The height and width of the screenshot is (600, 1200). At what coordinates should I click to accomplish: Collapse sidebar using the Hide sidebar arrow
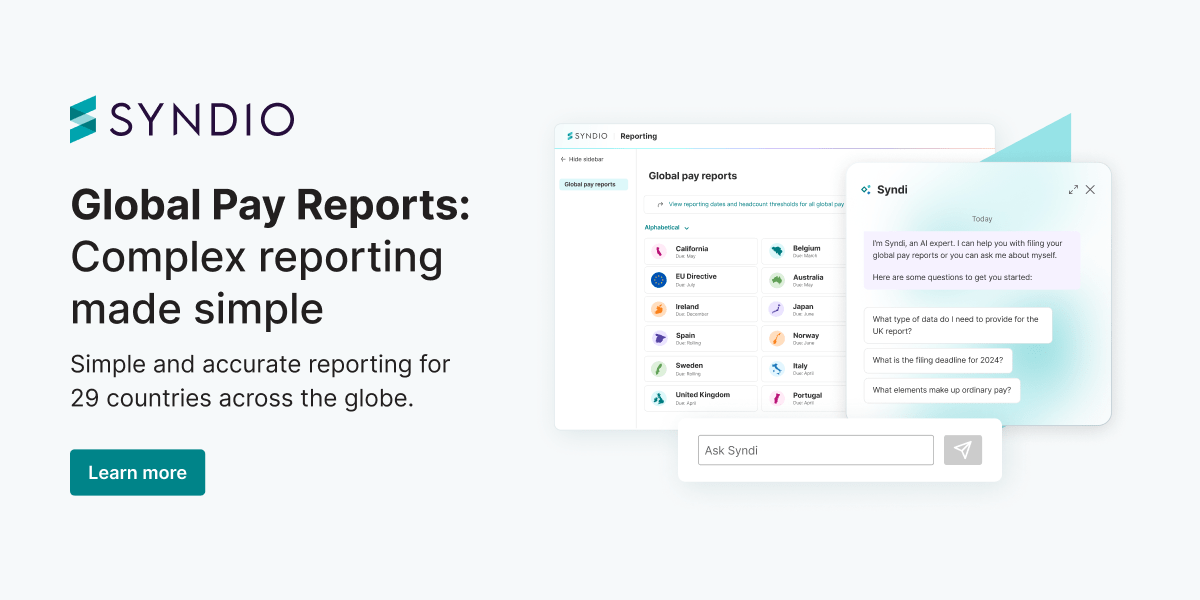[583, 159]
